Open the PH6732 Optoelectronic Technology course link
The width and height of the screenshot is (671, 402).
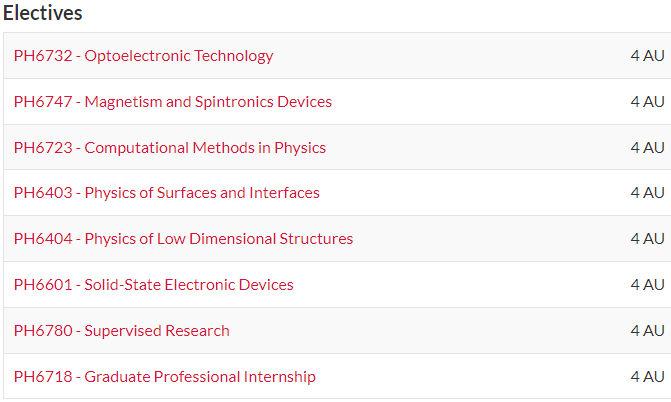143,56
